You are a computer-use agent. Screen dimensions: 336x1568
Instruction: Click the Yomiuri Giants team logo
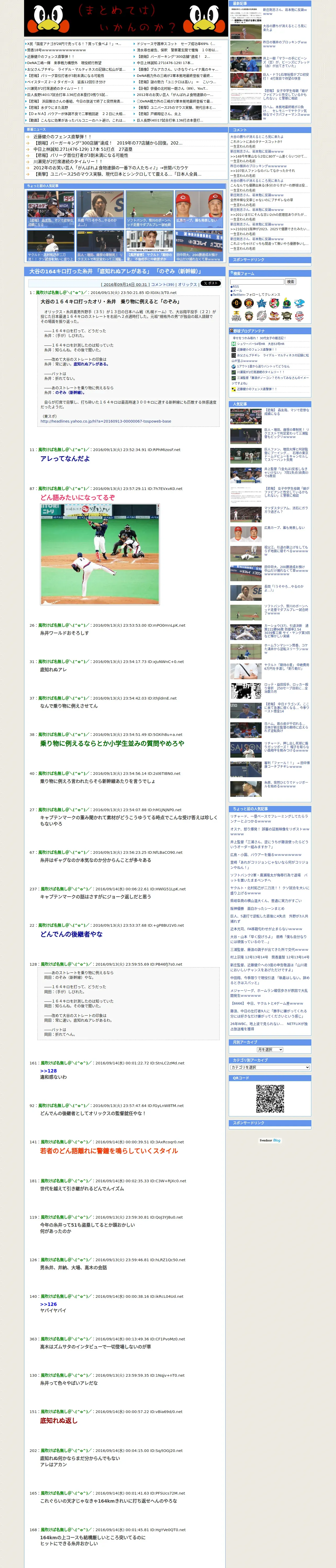pos(237,303)
